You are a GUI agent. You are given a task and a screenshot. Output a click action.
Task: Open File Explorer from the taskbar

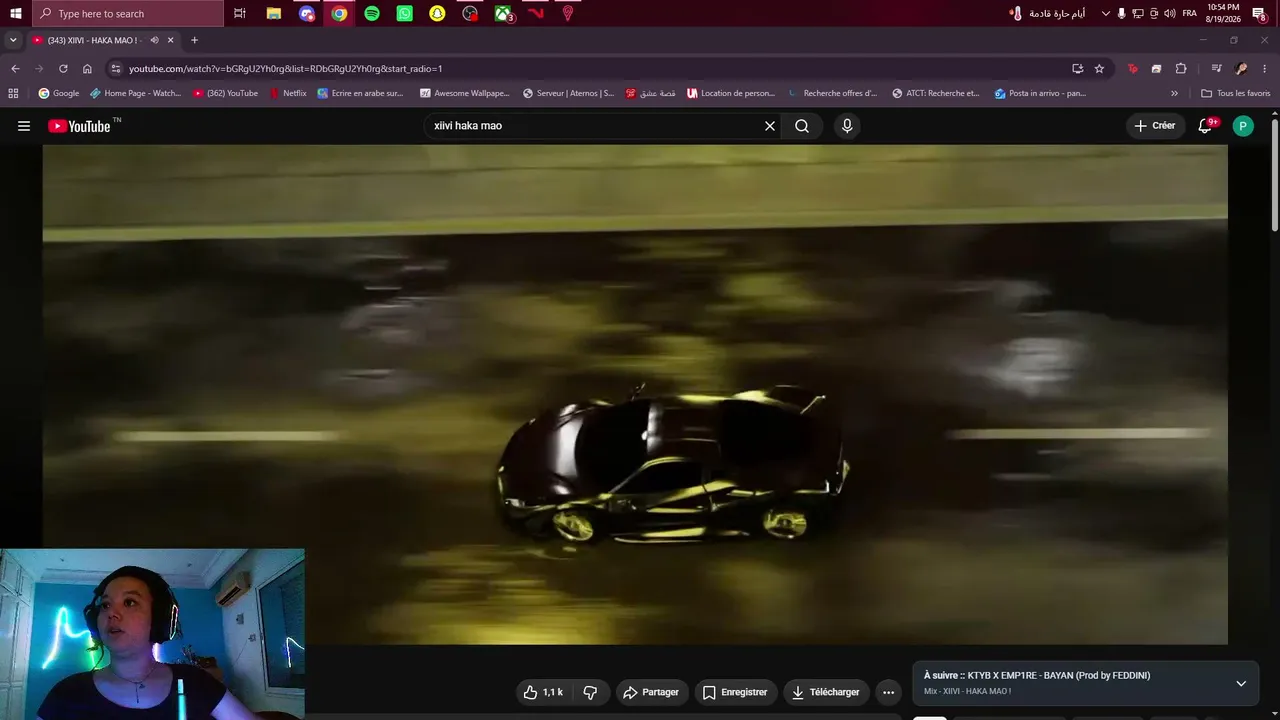[273, 14]
